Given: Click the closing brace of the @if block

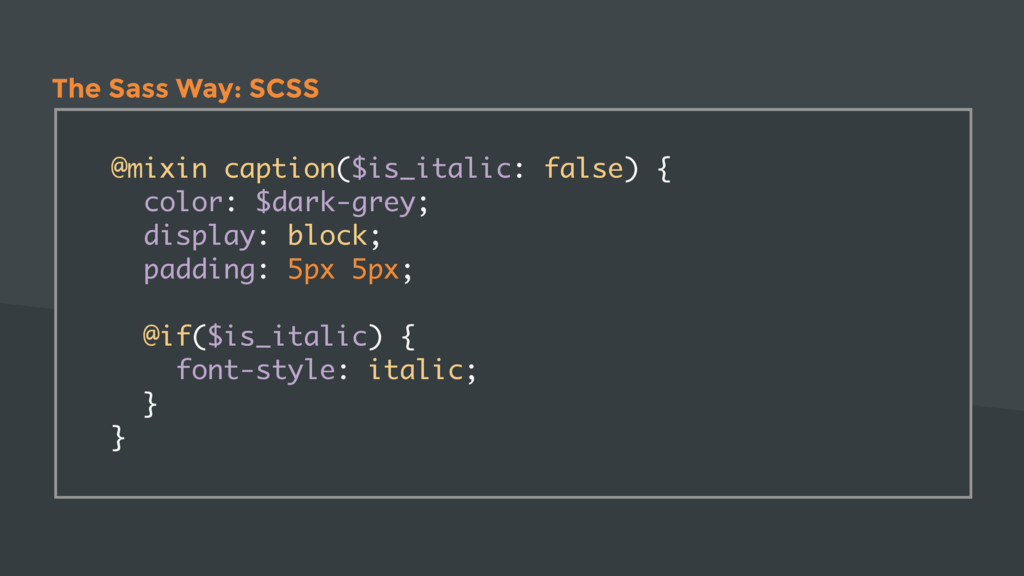Looking at the screenshot, I should point(150,404).
